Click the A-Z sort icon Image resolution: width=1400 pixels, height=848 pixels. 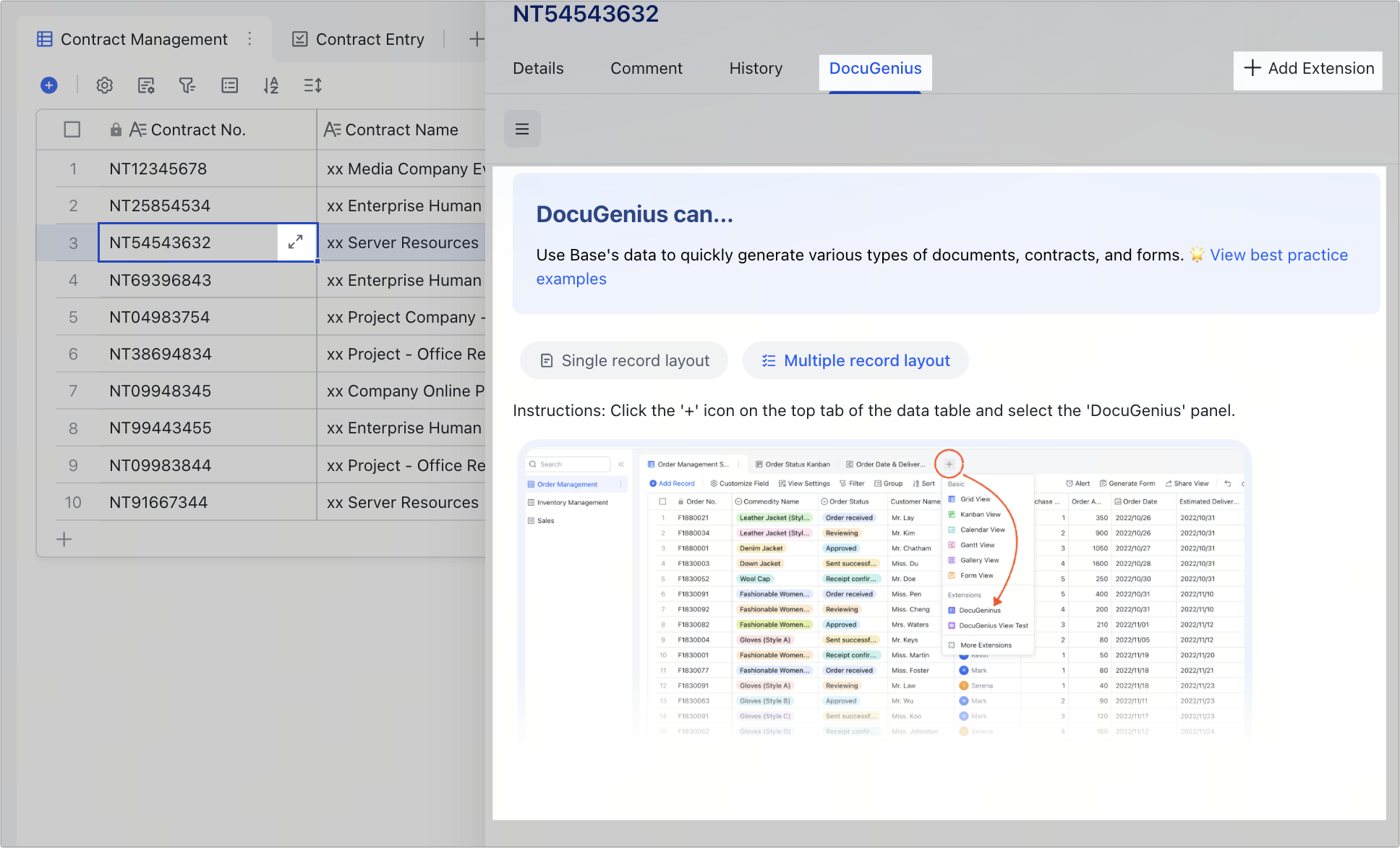271,85
